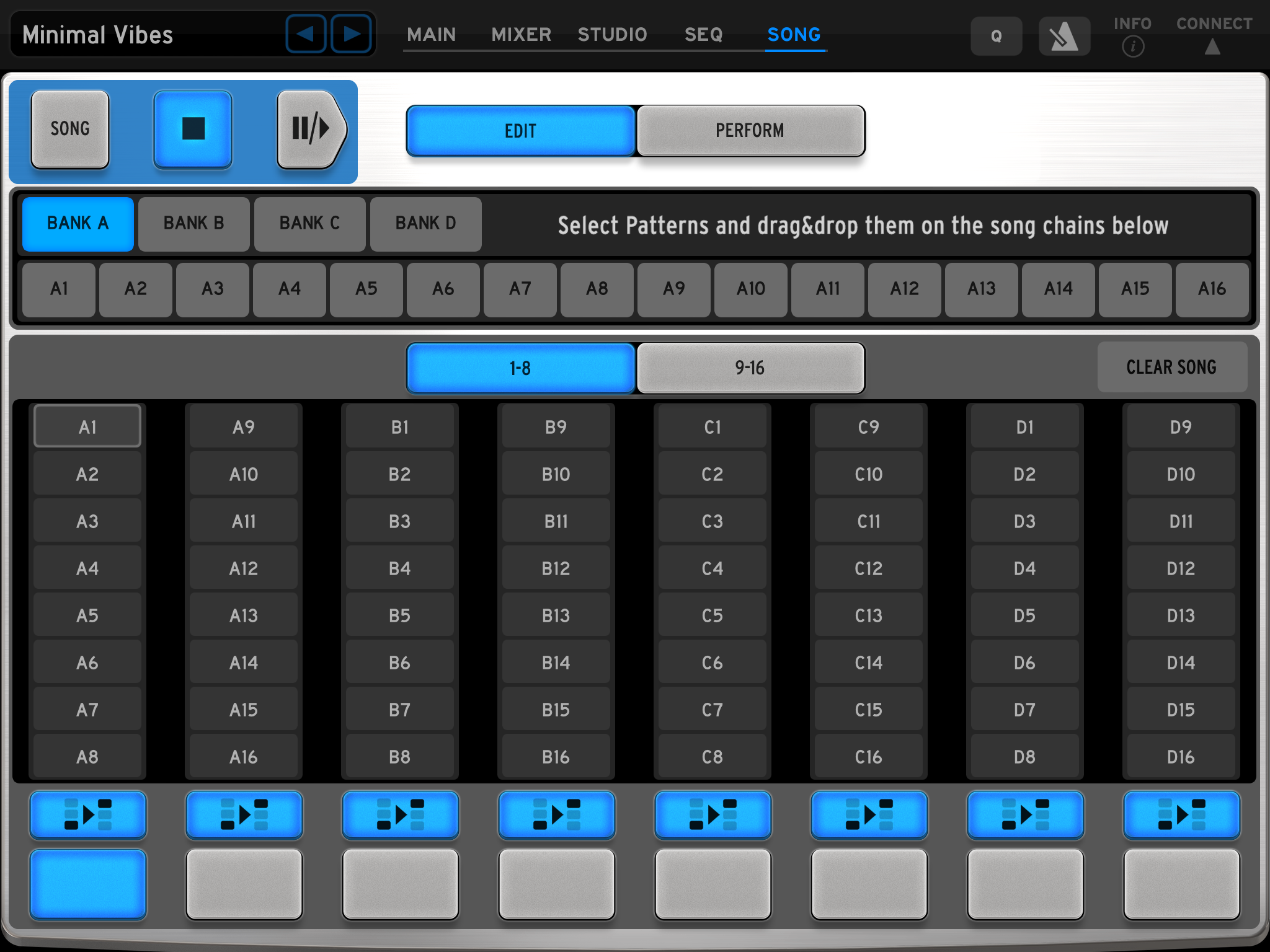Select pattern A7 in pattern row

pyautogui.click(x=520, y=289)
